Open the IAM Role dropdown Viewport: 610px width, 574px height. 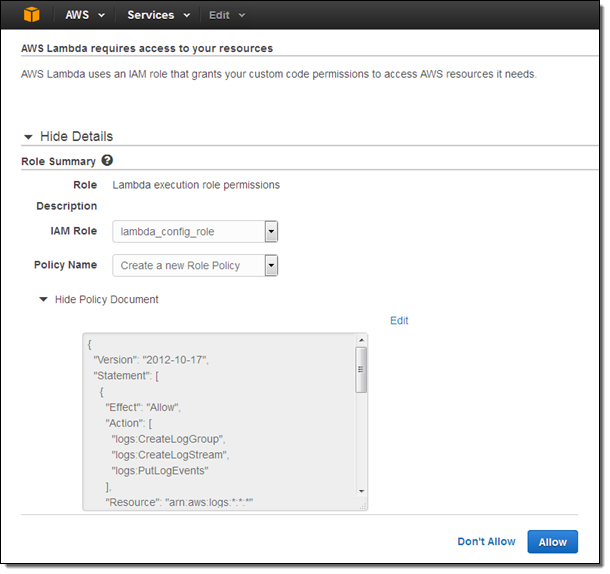click(x=271, y=232)
